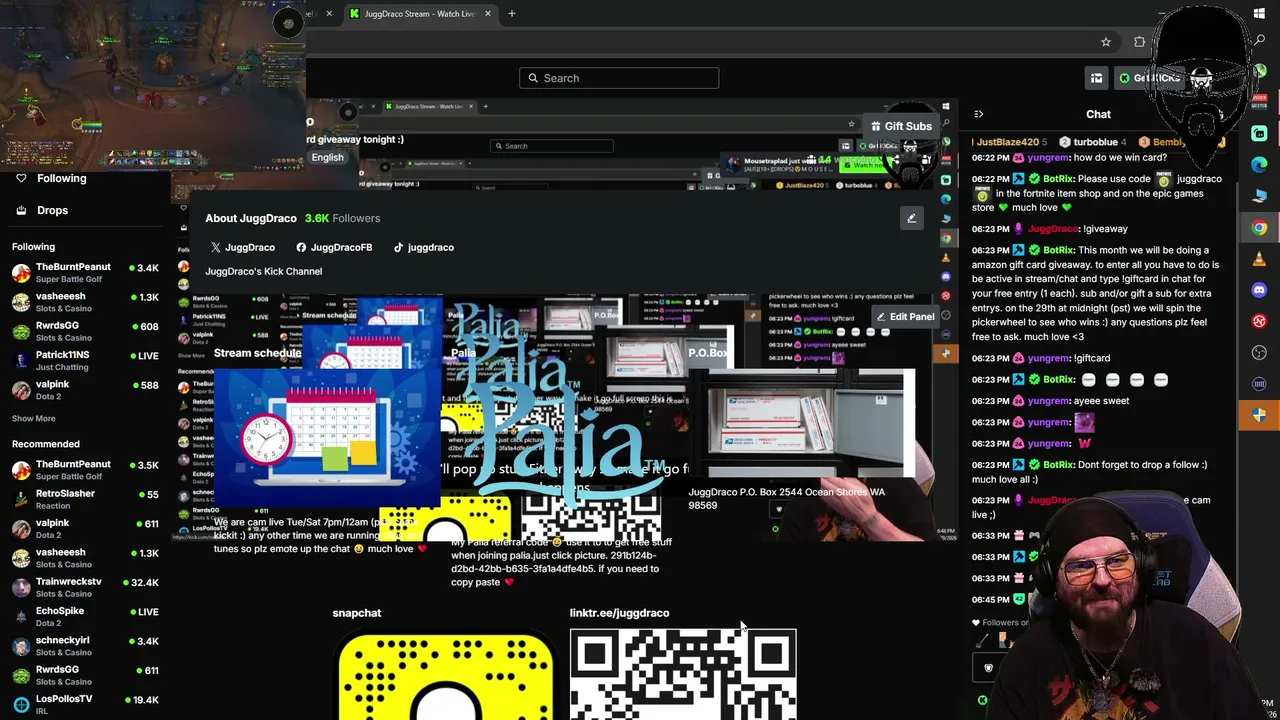The width and height of the screenshot is (1280, 720).
Task: Switch to JuggDraco Stream browser tab
Action: (x=420, y=14)
